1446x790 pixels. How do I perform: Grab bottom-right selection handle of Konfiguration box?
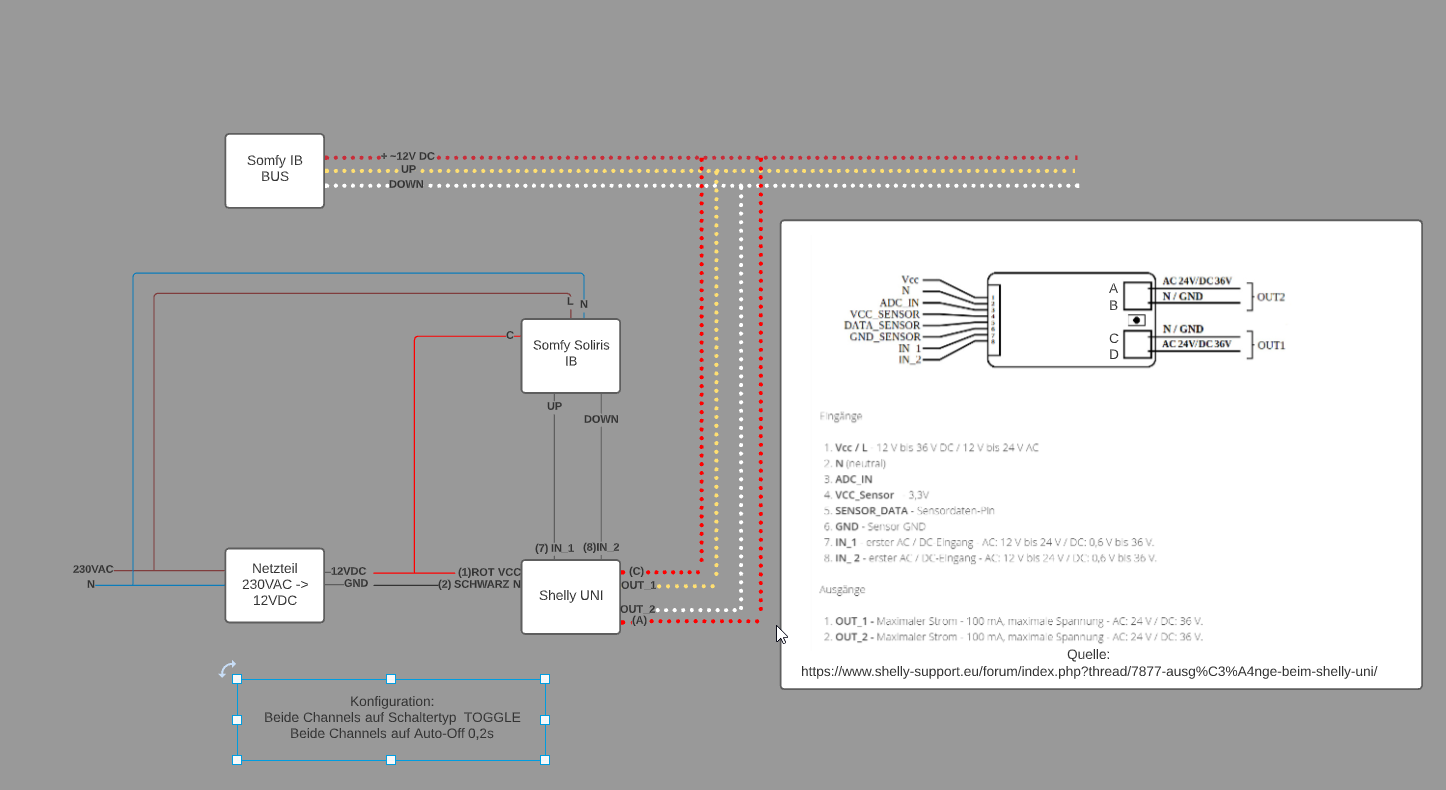pyautogui.click(x=545, y=760)
